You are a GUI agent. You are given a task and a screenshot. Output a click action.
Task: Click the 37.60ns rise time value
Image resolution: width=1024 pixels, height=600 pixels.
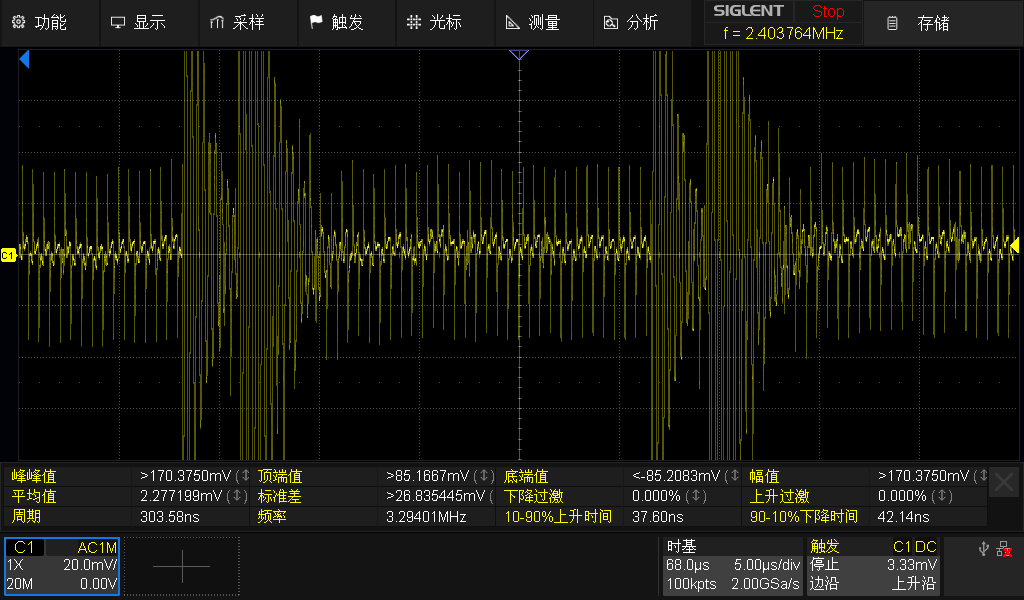pos(658,516)
